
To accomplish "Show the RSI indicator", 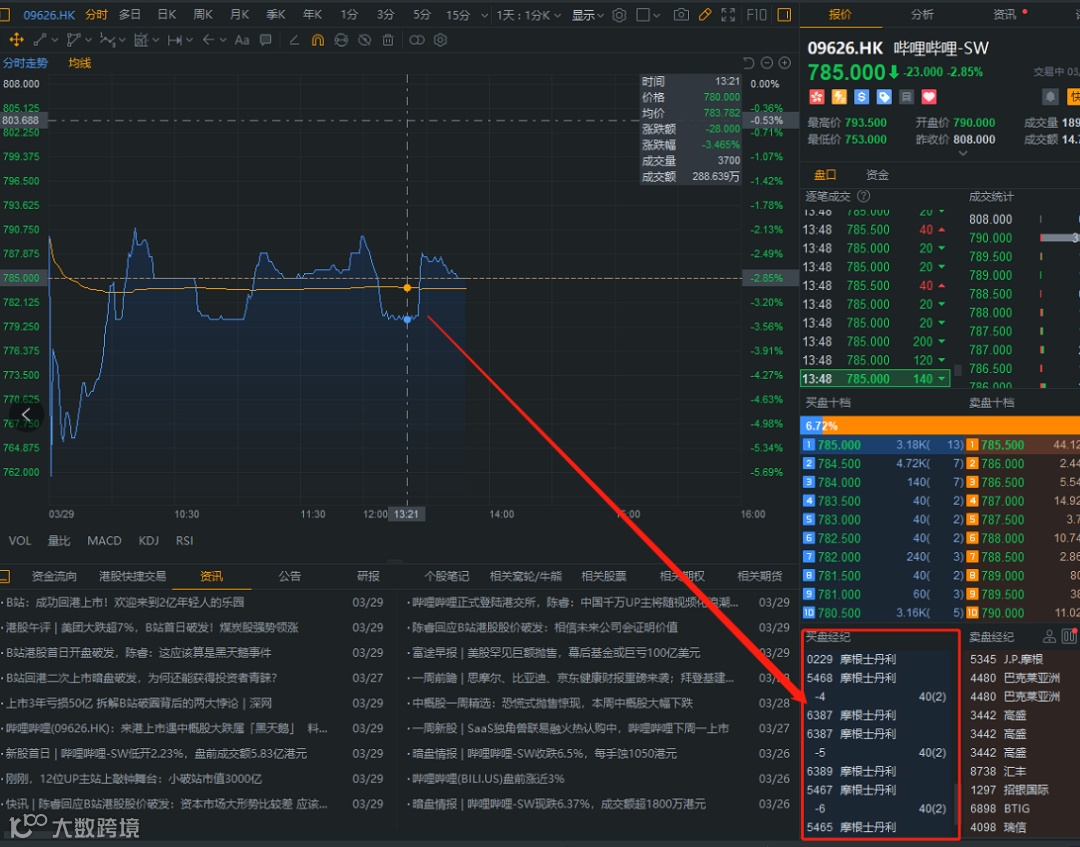I will coord(185,541).
